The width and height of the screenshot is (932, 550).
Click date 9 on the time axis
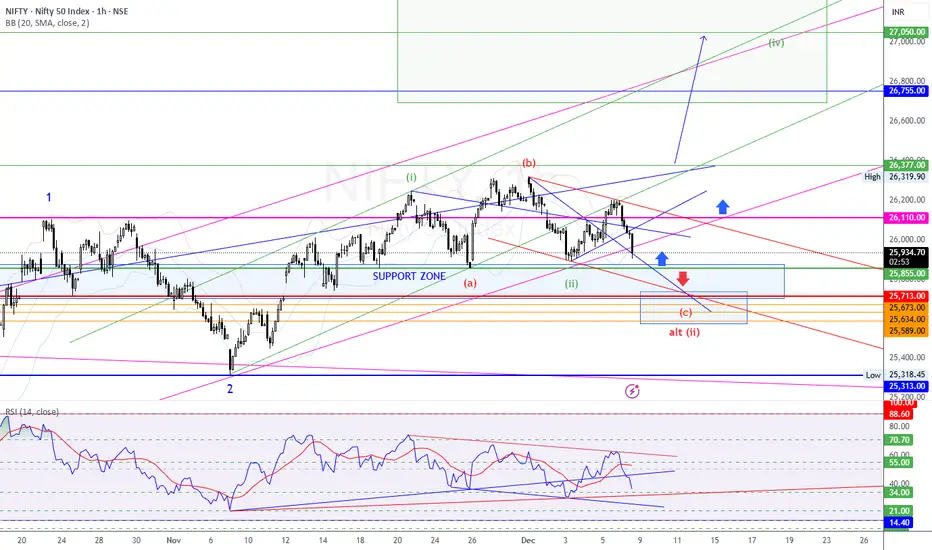640,540
